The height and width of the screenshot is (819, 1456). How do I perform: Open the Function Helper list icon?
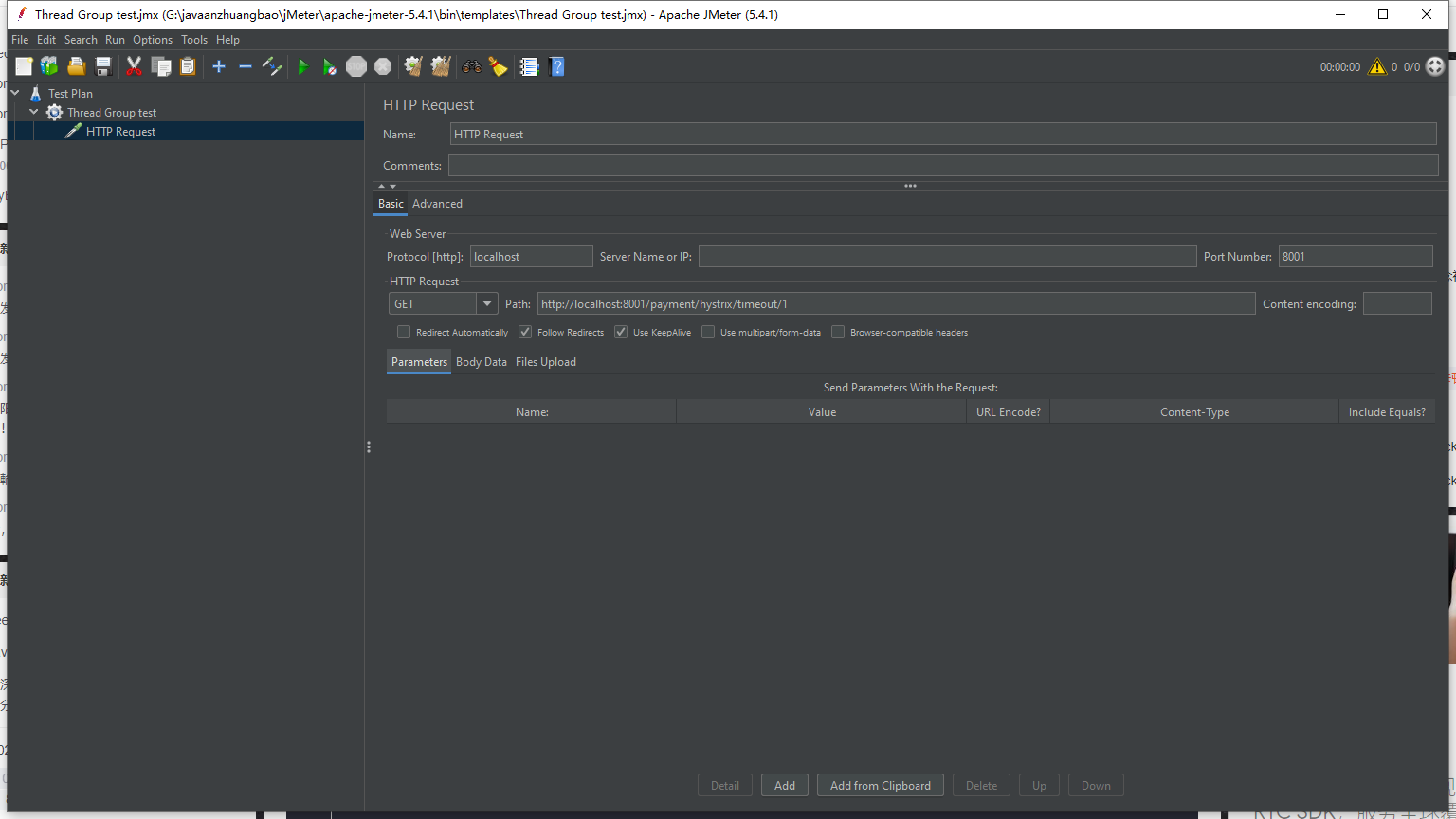pyautogui.click(x=529, y=66)
